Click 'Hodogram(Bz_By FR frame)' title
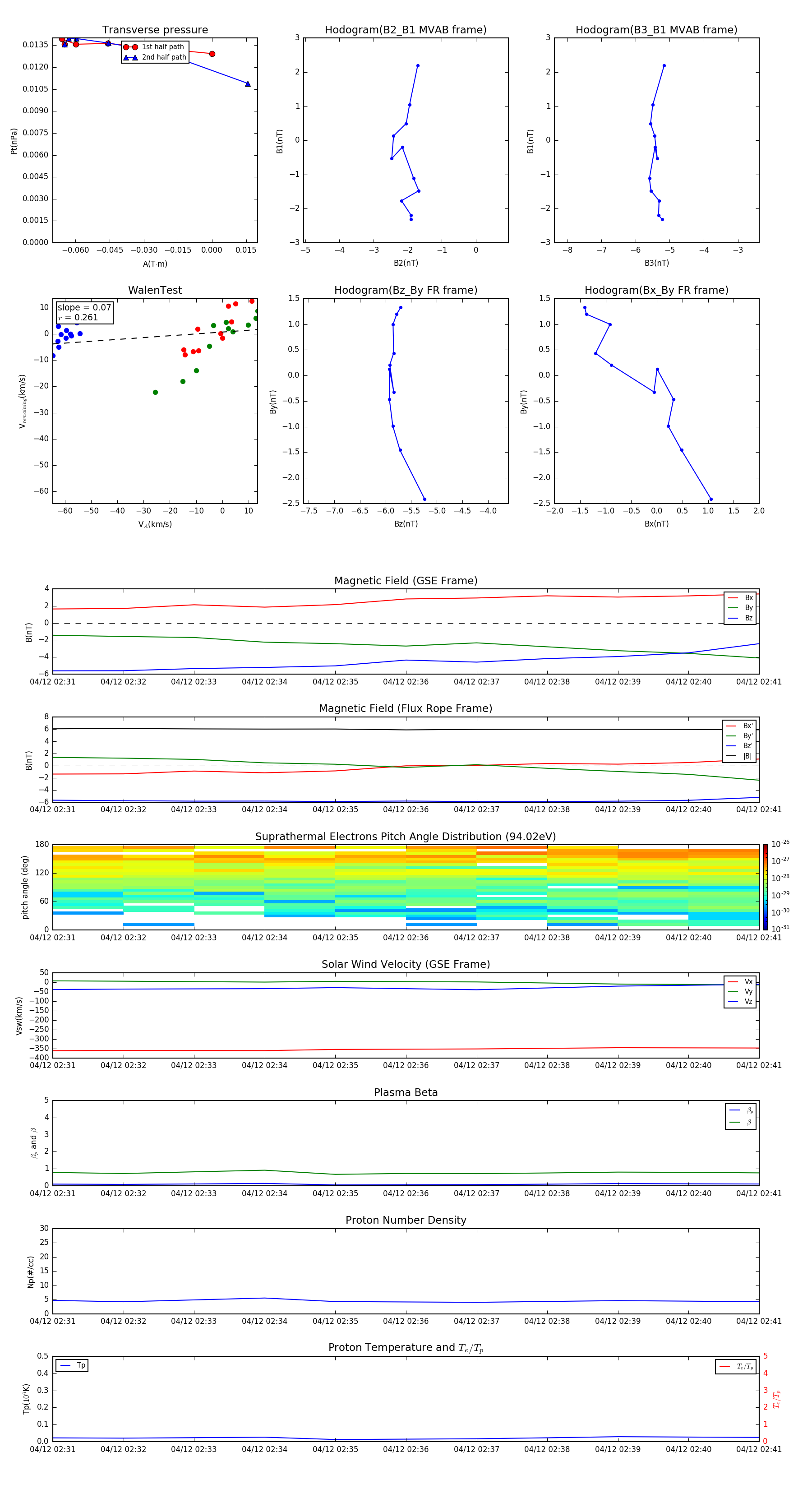The height and width of the screenshot is (1489, 812). pos(406,290)
